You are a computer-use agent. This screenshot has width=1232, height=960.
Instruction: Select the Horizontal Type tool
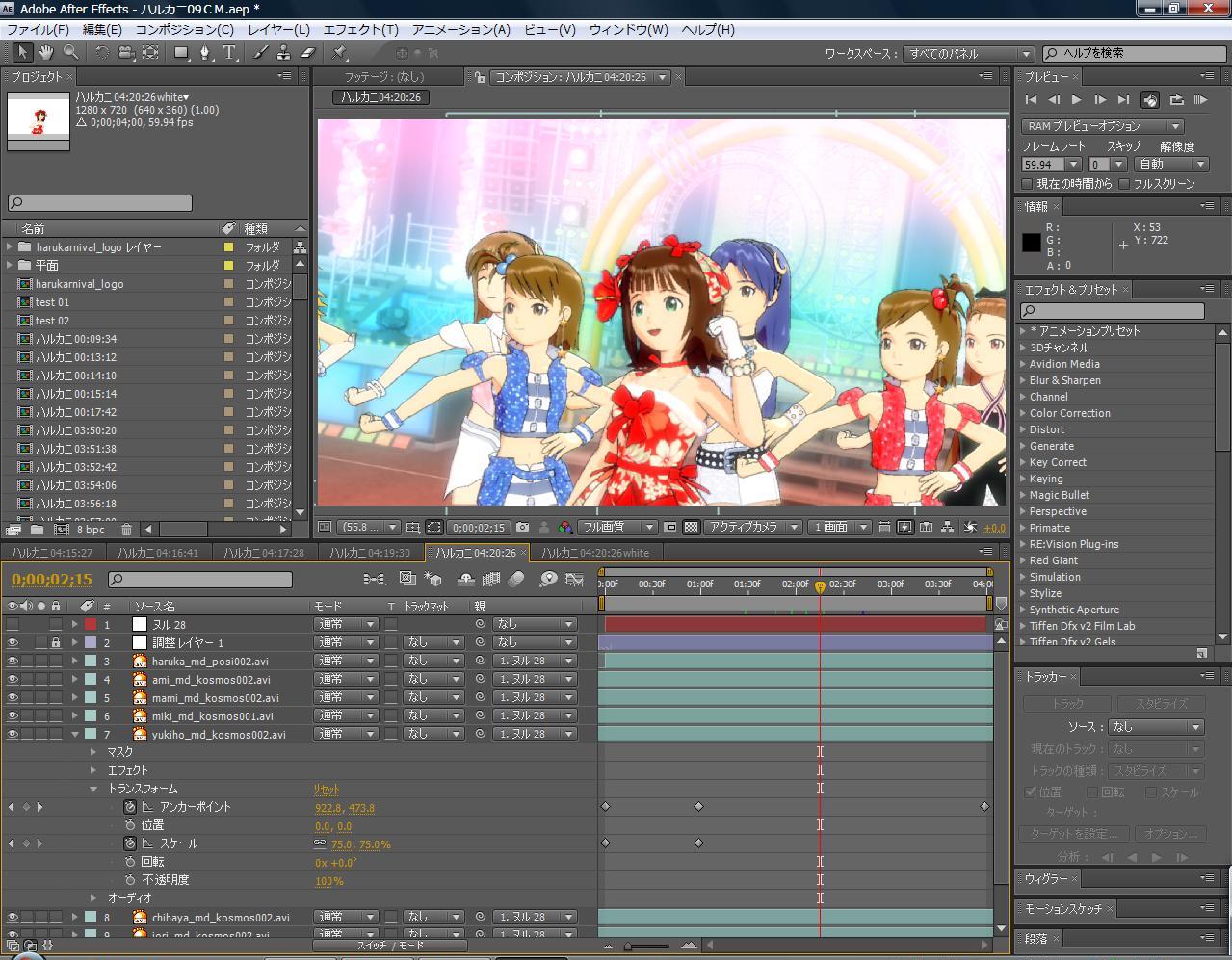point(228,53)
